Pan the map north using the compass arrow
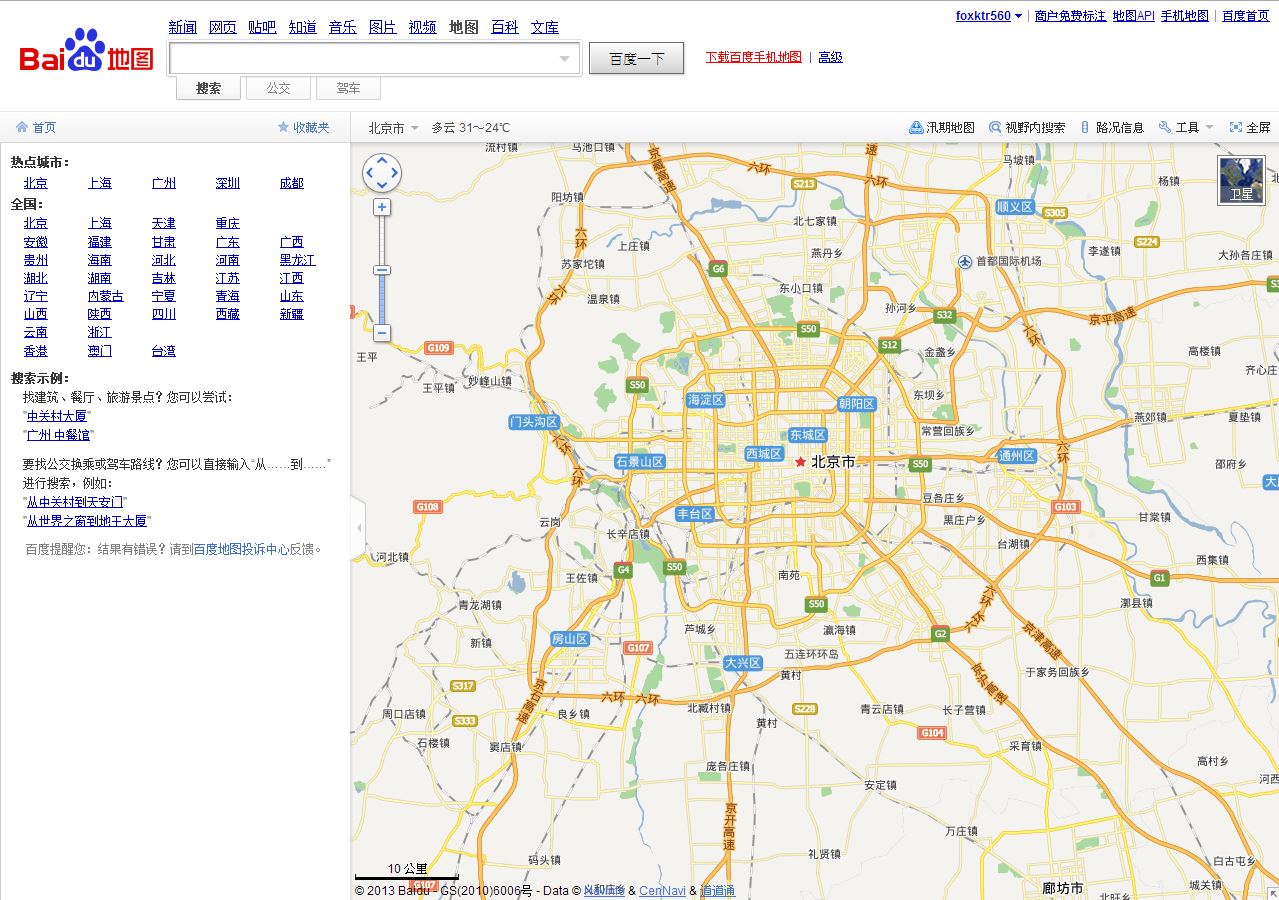Image resolution: width=1279 pixels, height=900 pixels. pyautogui.click(x=381, y=161)
